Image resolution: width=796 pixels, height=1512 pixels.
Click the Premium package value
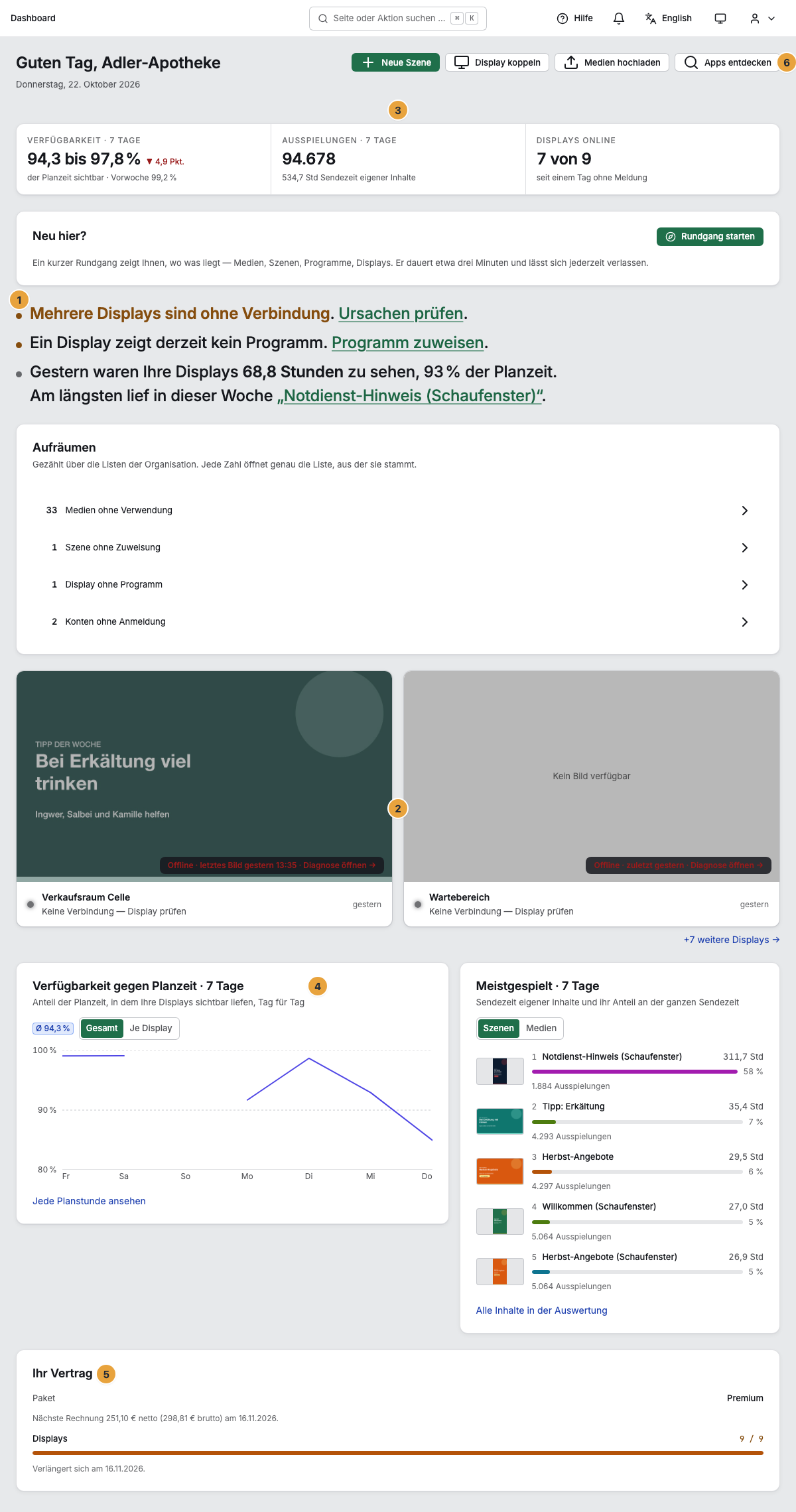[745, 1398]
